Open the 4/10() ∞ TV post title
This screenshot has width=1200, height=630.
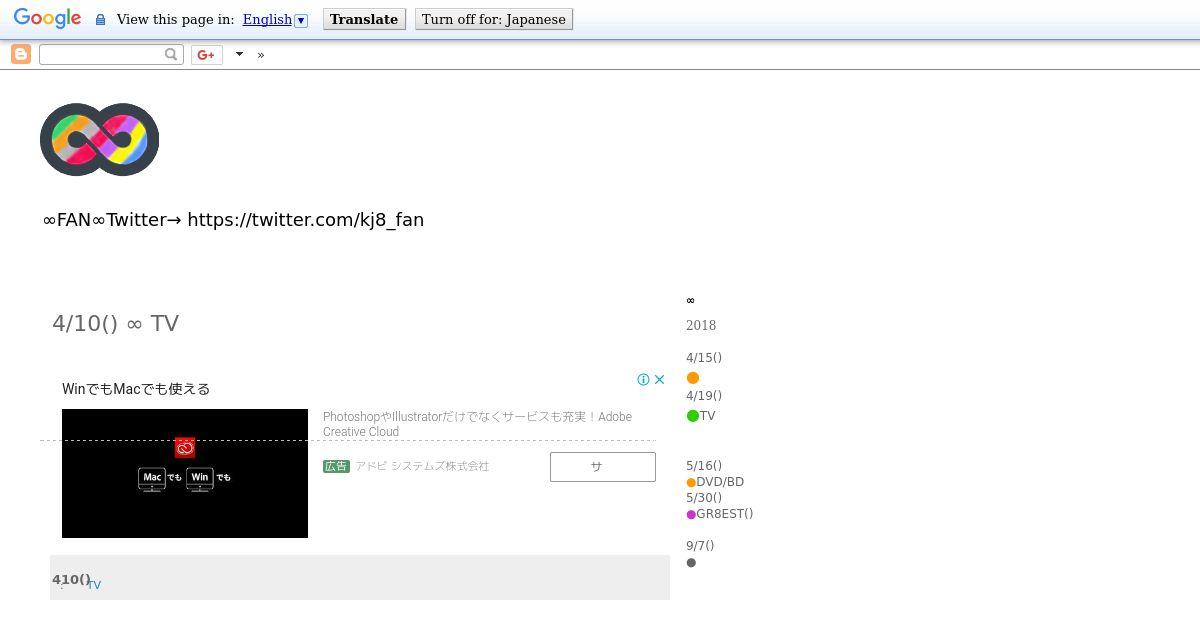115,323
